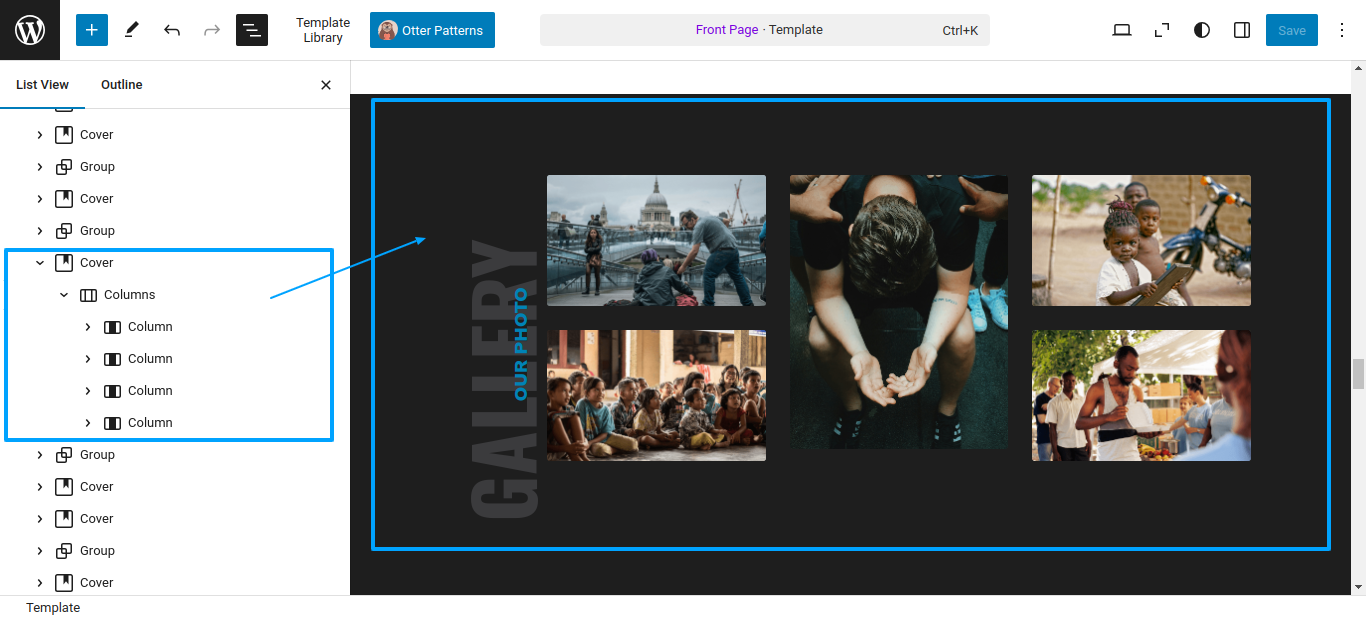Select the cathedral bridge photo
Viewport: 1366px width, 620px height.
[x=656, y=240]
